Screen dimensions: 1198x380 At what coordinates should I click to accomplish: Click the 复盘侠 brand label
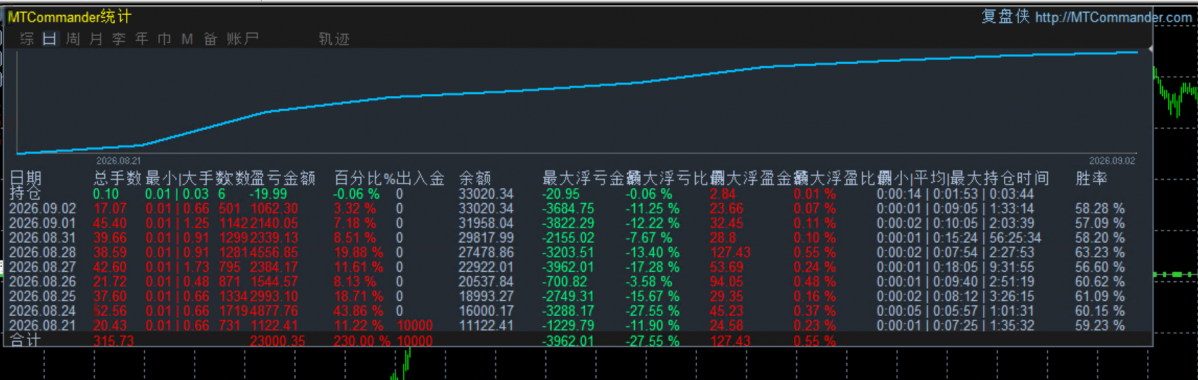[x=1005, y=17]
